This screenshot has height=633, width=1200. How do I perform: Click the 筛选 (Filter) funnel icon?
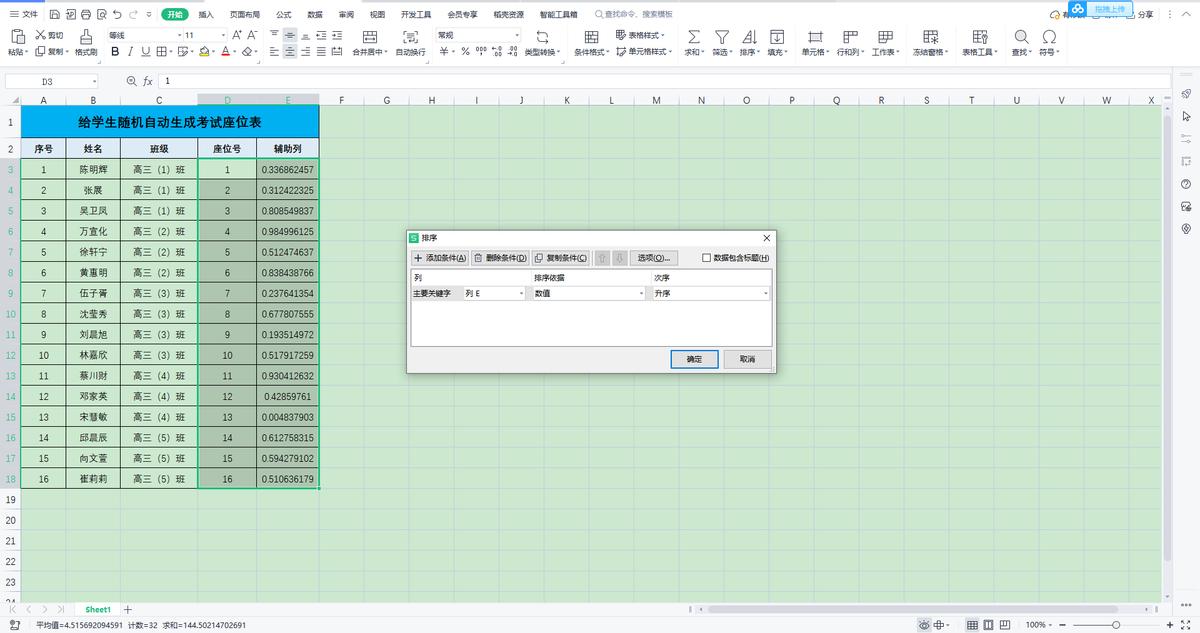pyautogui.click(x=720, y=36)
